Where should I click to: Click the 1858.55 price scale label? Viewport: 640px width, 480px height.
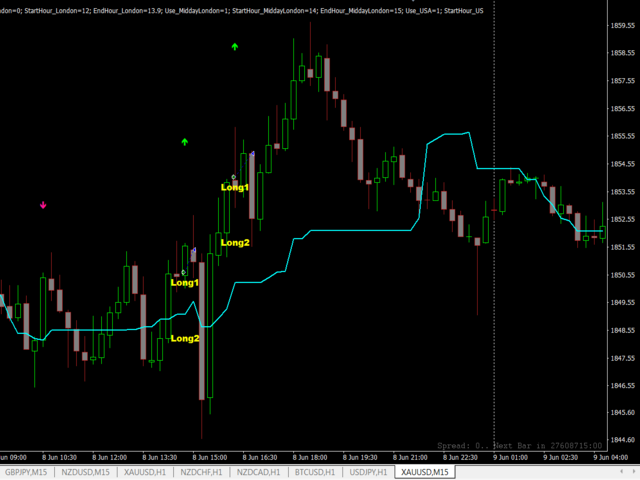pyautogui.click(x=622, y=53)
